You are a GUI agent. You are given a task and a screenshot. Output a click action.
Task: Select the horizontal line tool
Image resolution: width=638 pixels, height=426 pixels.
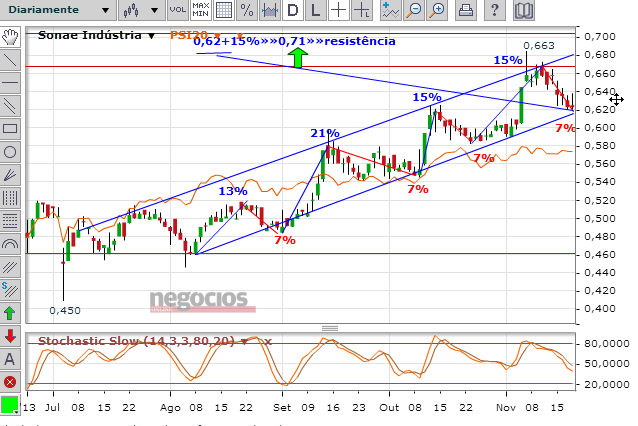pos(10,83)
